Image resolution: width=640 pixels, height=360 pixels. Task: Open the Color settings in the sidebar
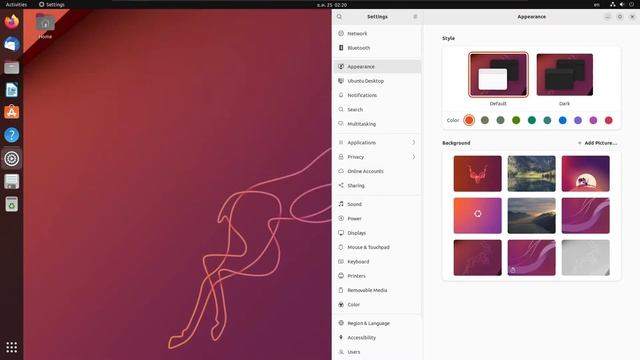point(377,304)
